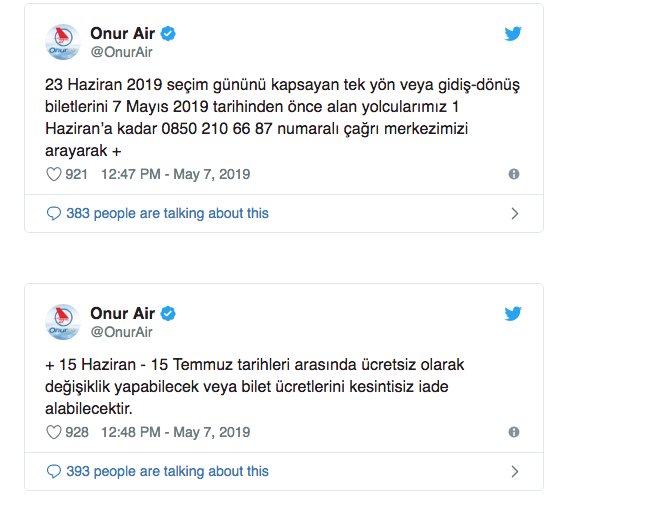
Task: Open Onur Air avatar in second tweet
Action: coord(63,322)
